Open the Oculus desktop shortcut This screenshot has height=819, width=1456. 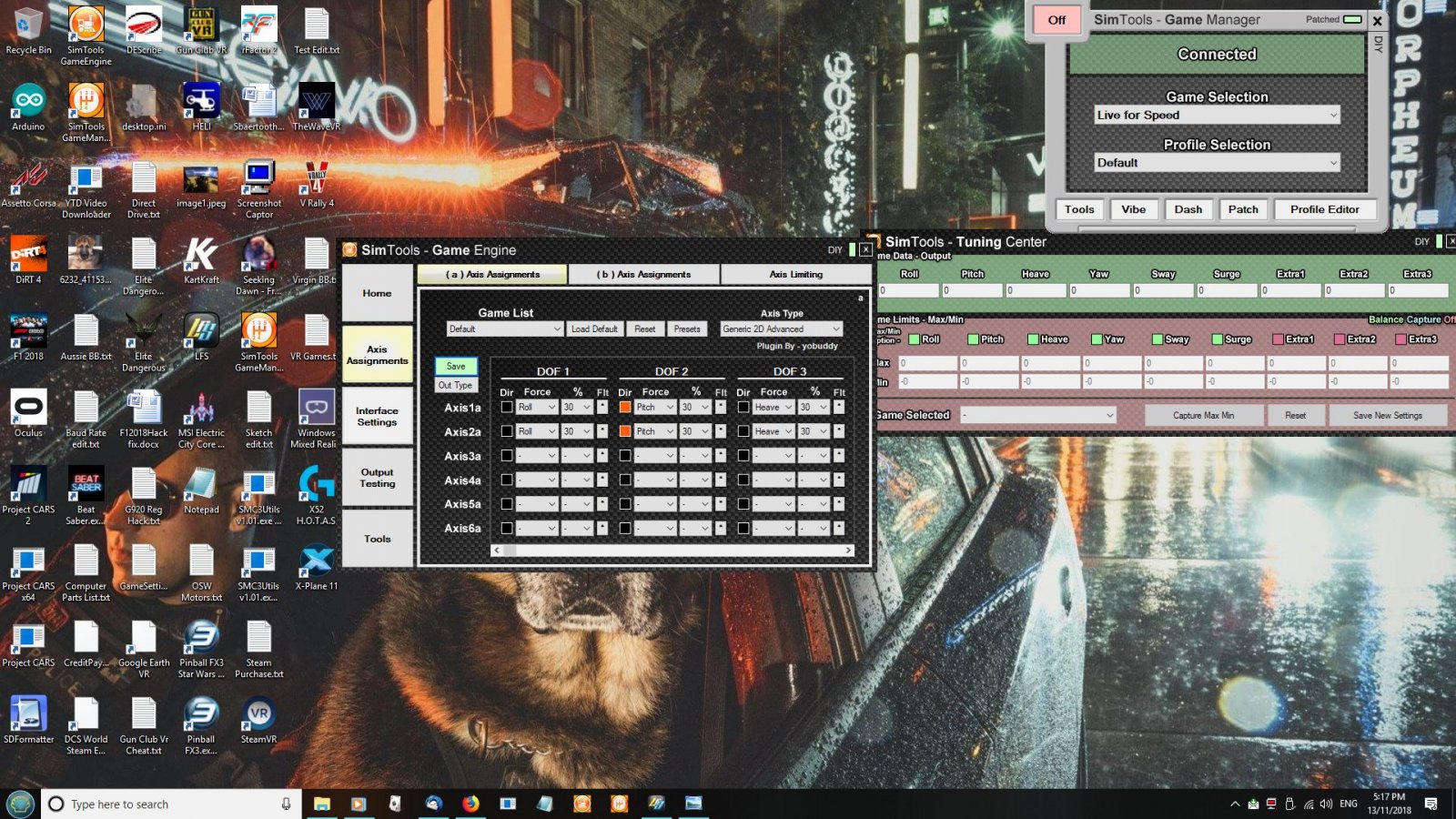coord(28,413)
